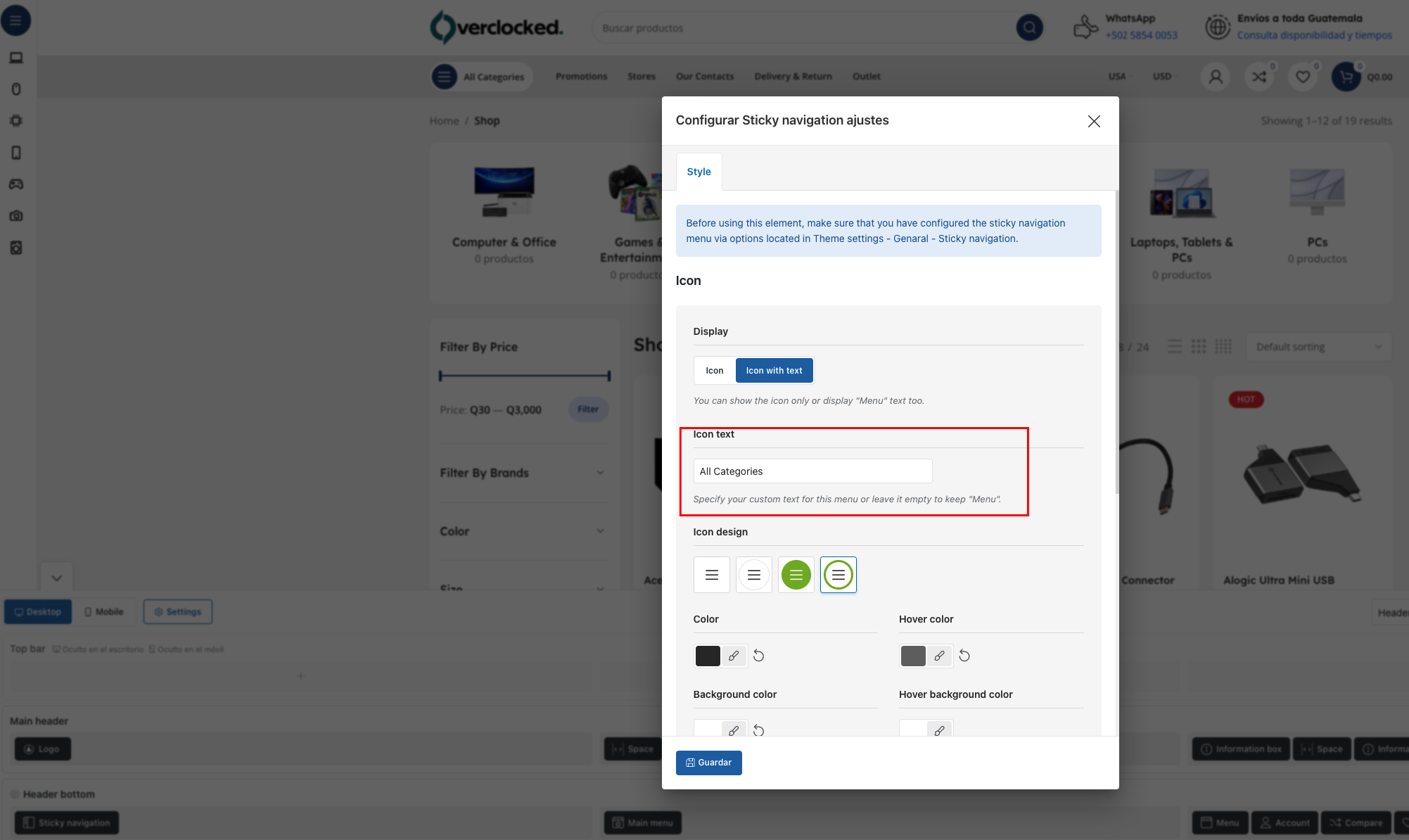Click the eyedropper icon next to Color
1409x840 pixels.
(x=734, y=656)
